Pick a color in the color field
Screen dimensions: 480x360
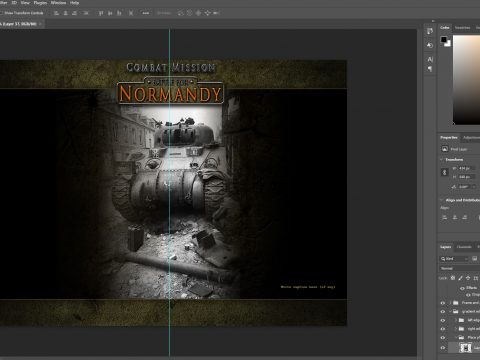tap(466, 80)
